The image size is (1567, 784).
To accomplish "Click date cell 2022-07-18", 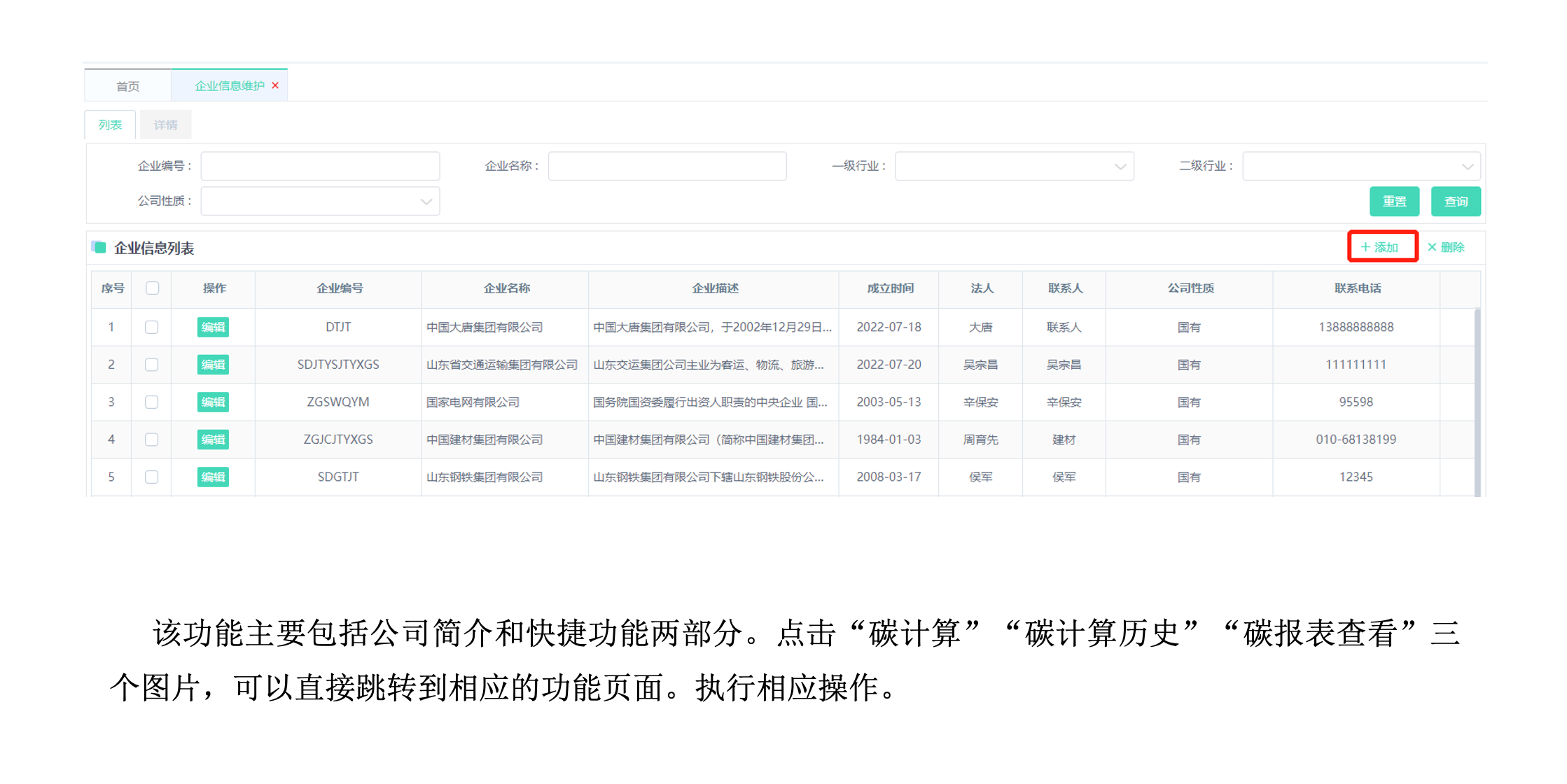I will point(889,327).
